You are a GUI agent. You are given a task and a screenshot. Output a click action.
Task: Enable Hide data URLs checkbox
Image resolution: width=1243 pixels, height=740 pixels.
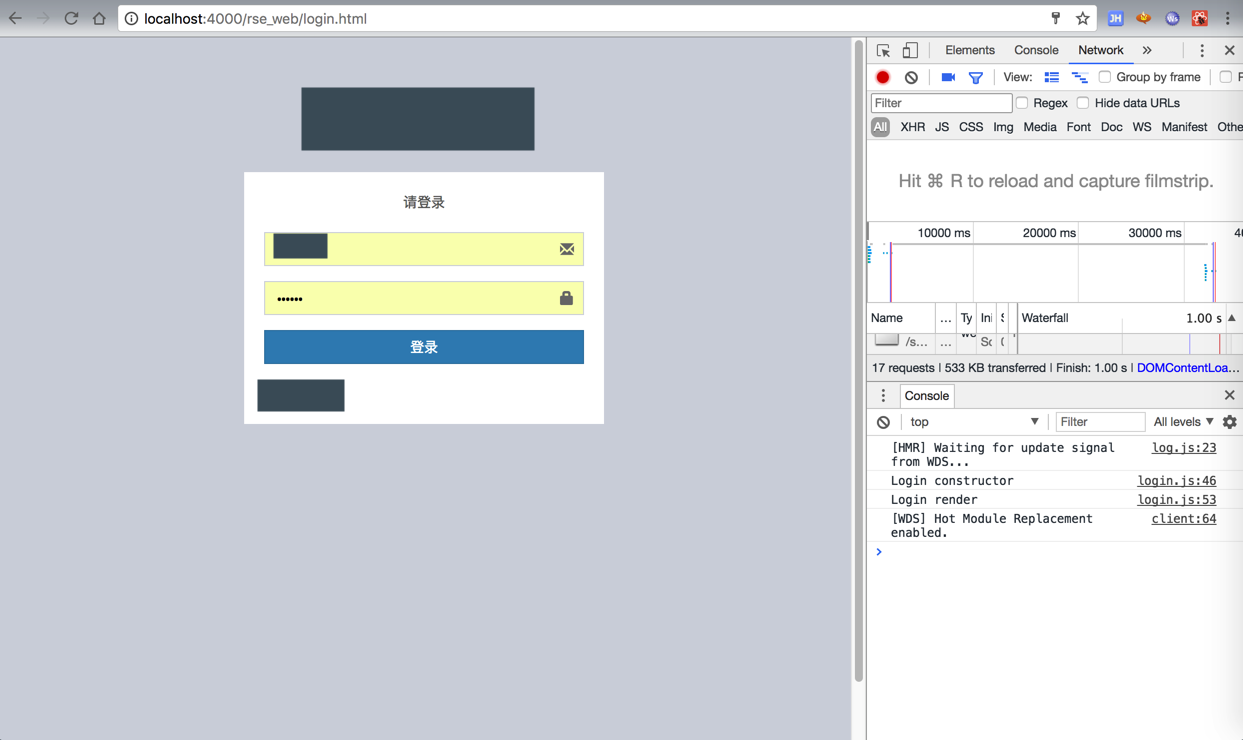coord(1083,103)
